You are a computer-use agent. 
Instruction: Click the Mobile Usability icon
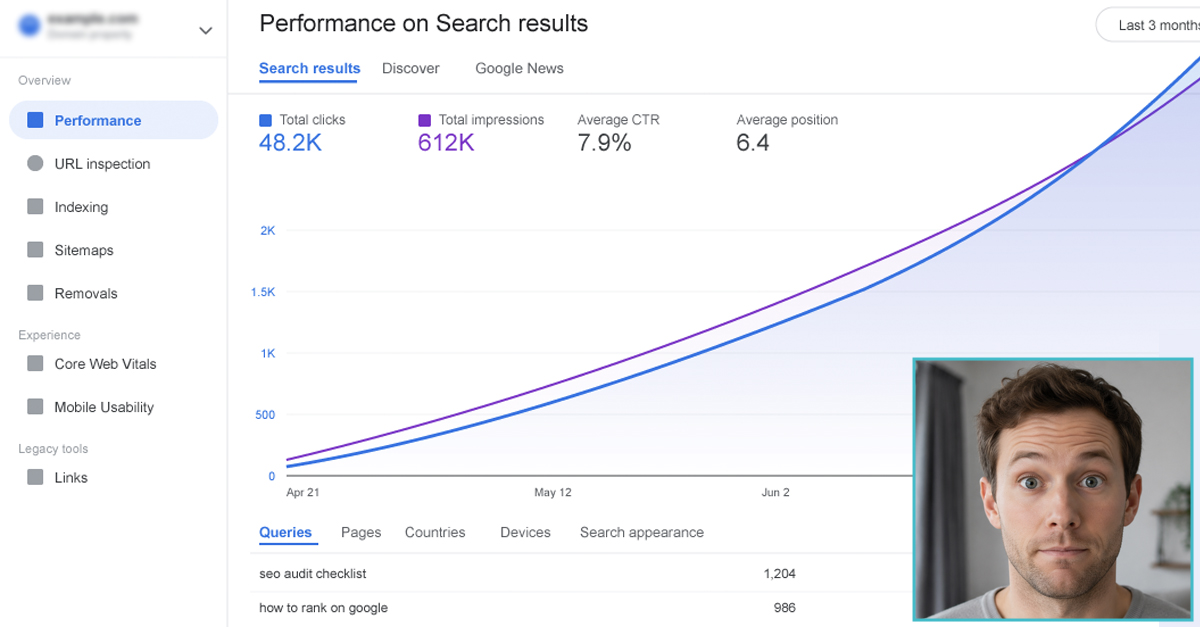[x=35, y=407]
